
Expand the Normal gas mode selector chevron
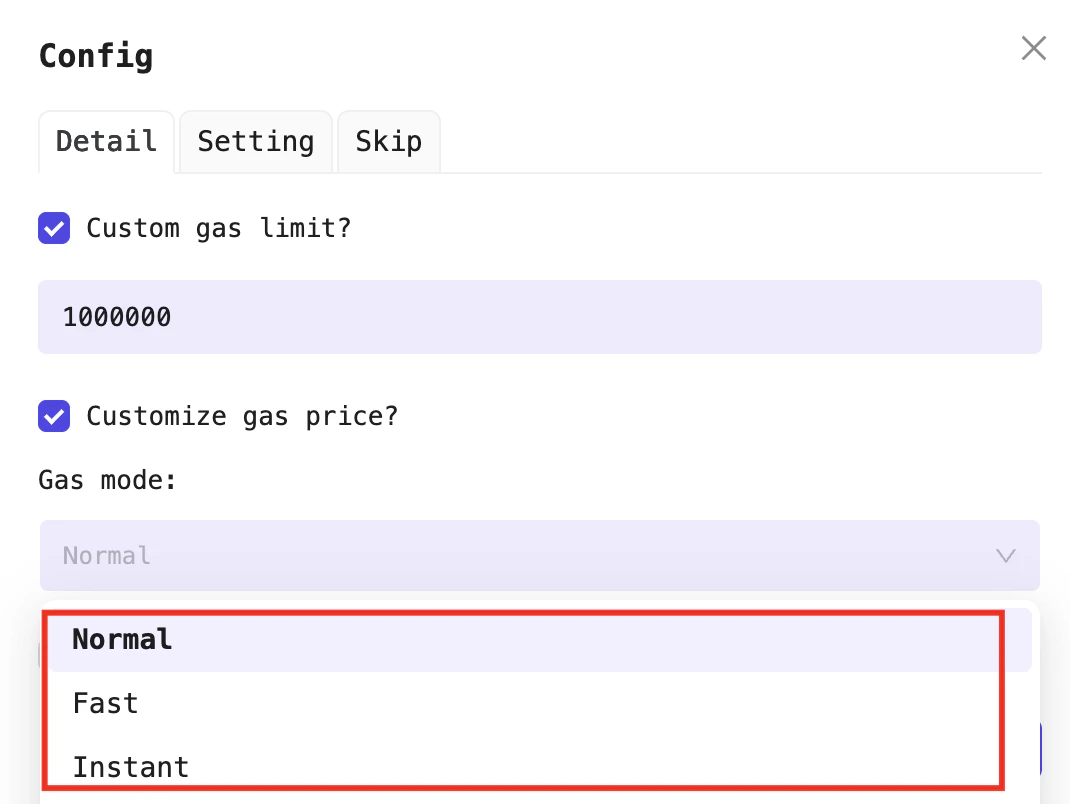tap(1005, 555)
